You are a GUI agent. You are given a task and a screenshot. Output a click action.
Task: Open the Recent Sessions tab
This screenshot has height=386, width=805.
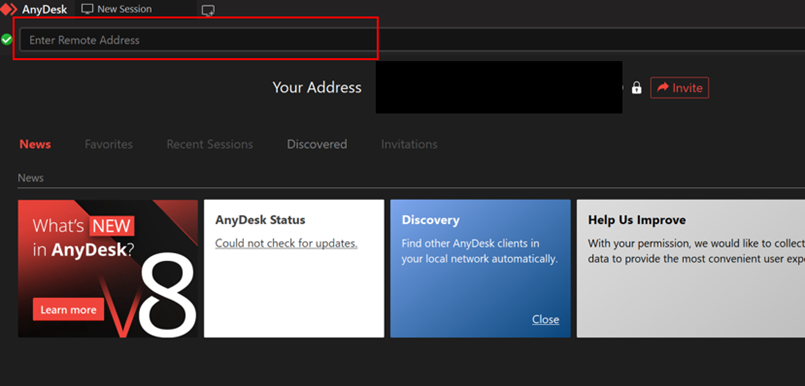(x=209, y=144)
